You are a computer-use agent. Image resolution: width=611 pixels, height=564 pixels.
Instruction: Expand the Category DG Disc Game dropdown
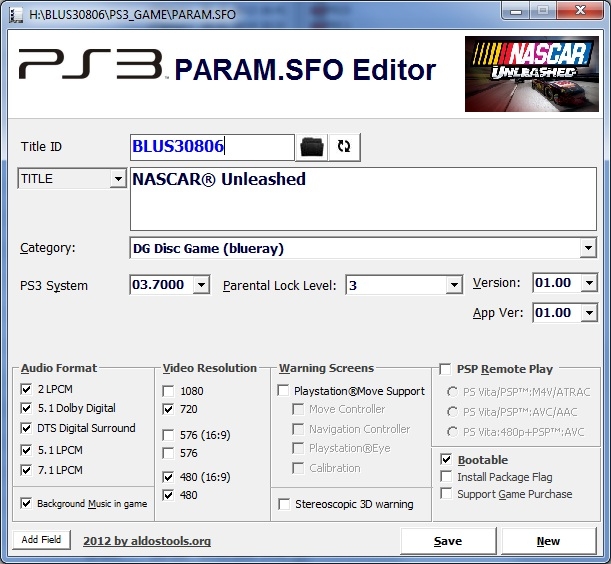(588, 248)
